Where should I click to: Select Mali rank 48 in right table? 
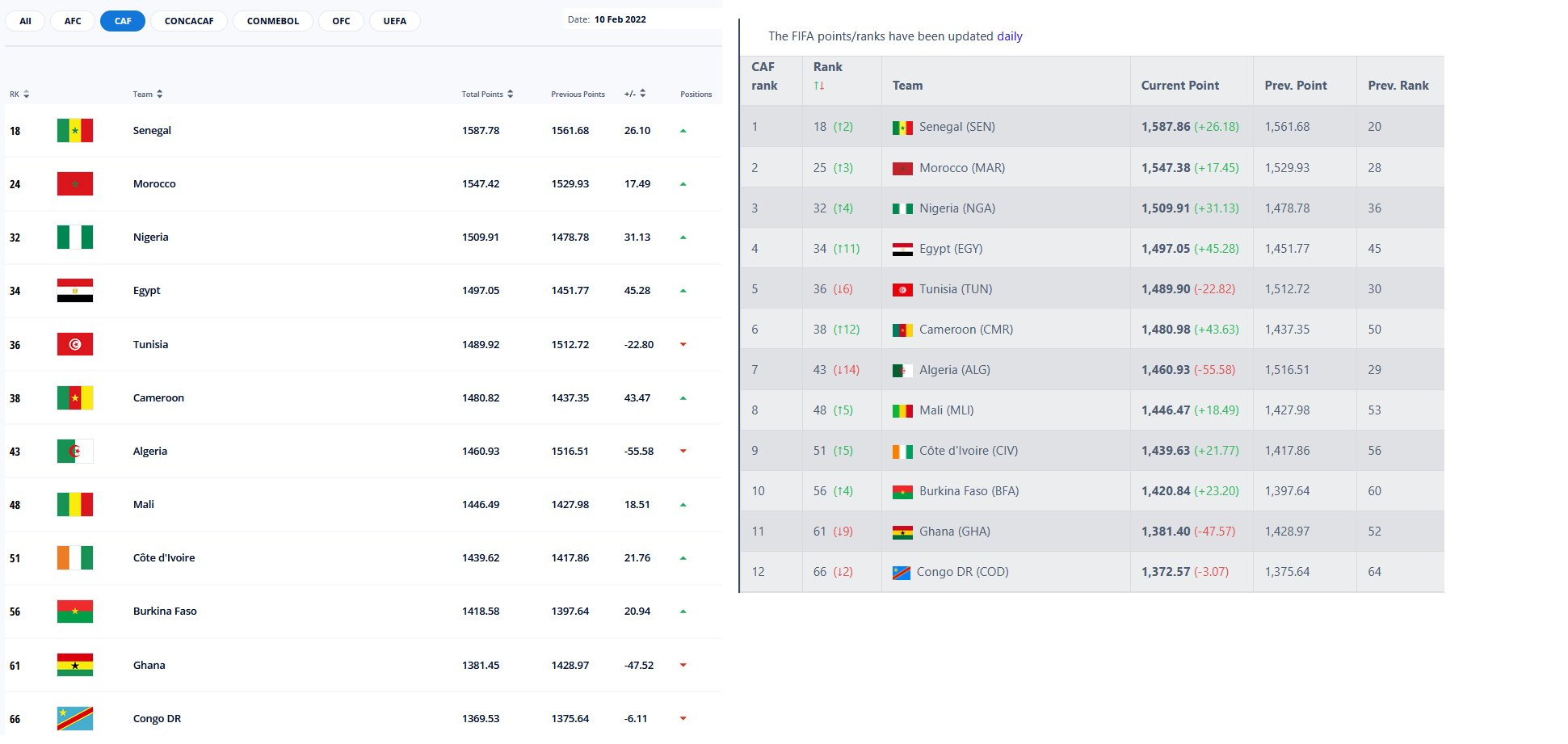click(820, 410)
